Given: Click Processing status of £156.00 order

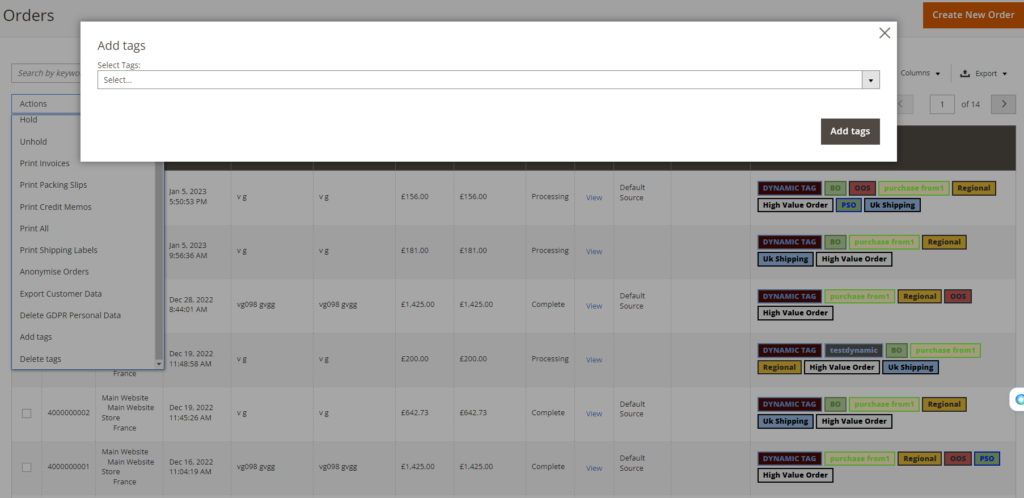Looking at the screenshot, I should 550,196.
